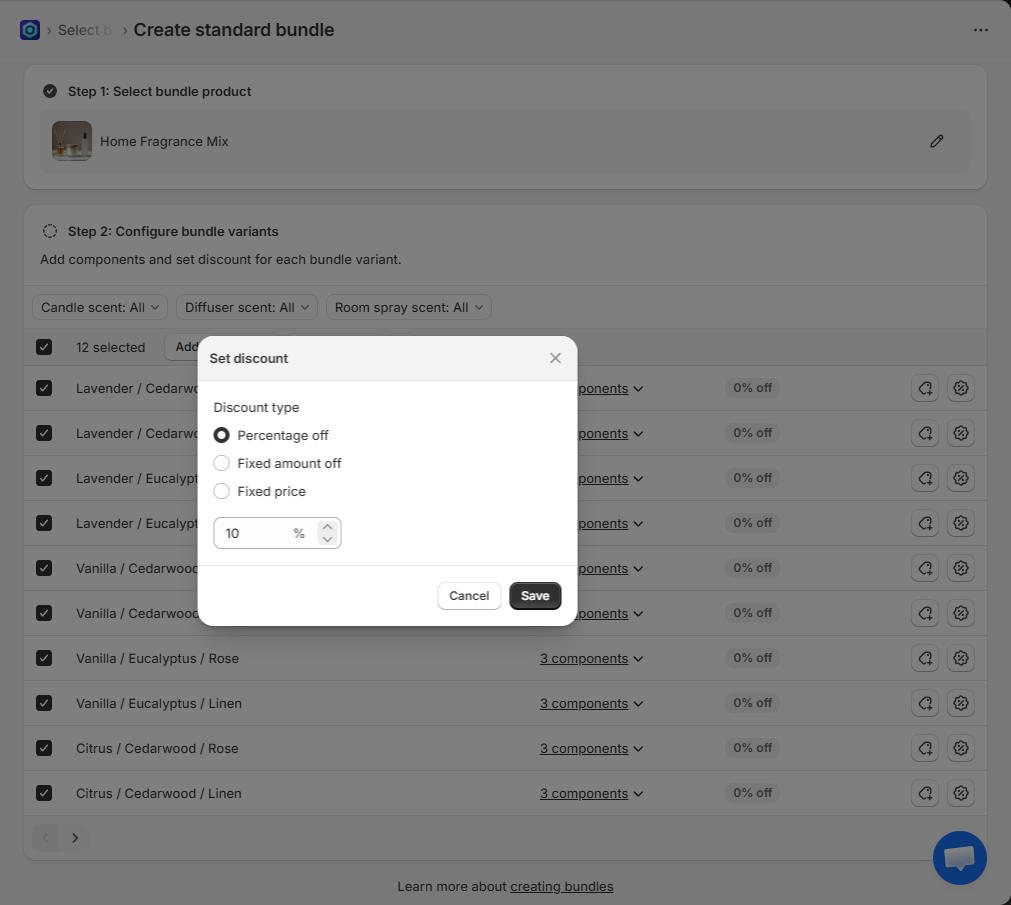Add component to Vanilla / Eucalyptus / Rose row
Viewport: 1011px width, 905px height.
click(x=925, y=658)
